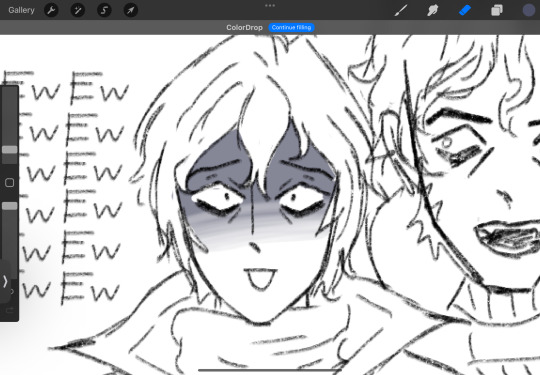Open the Actions wrench menu
Image resolution: width=540 pixels, height=375 pixels.
[51, 10]
